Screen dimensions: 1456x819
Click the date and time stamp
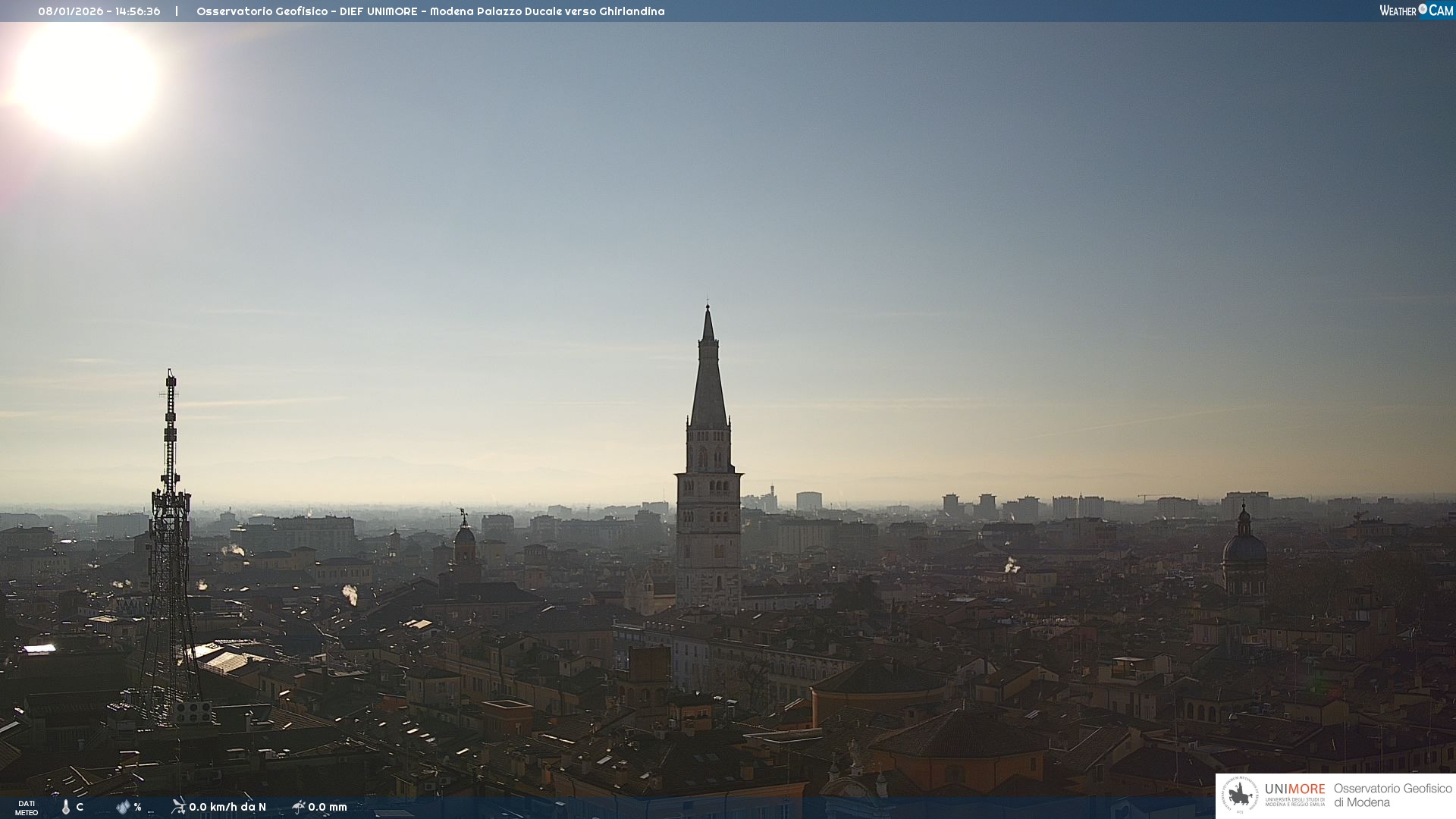coord(99,11)
